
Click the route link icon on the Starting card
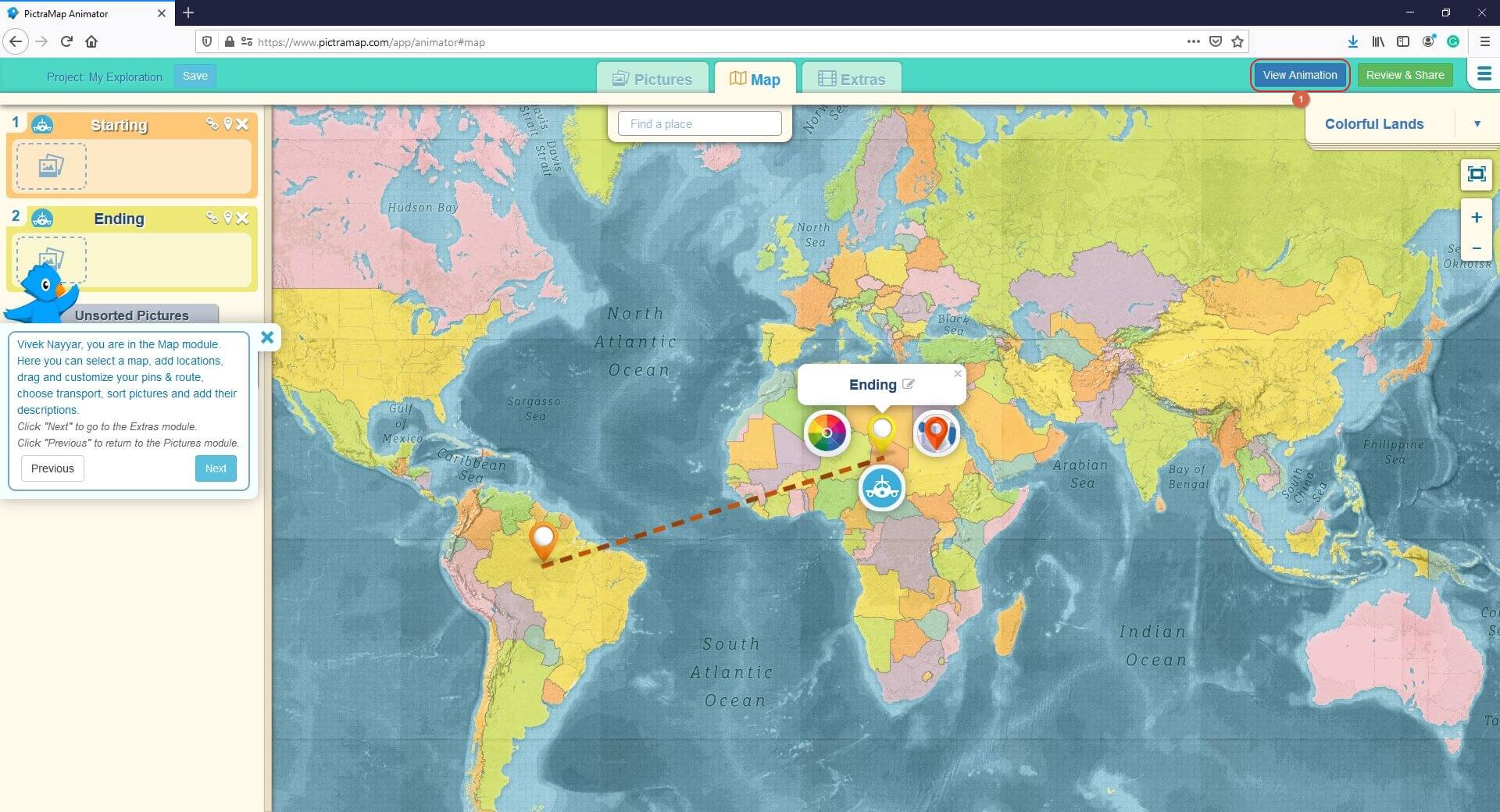212,124
